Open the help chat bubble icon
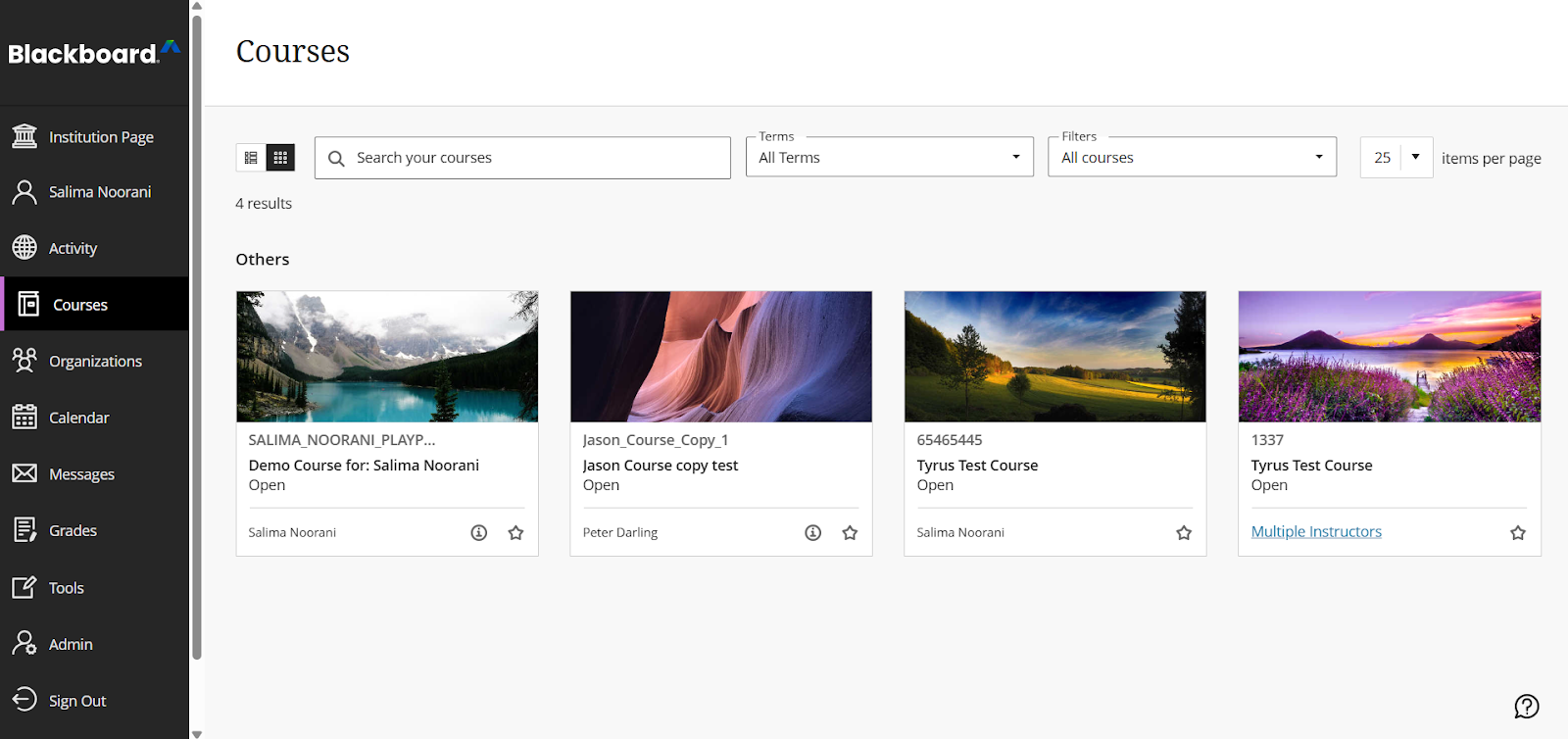 coord(1527,706)
